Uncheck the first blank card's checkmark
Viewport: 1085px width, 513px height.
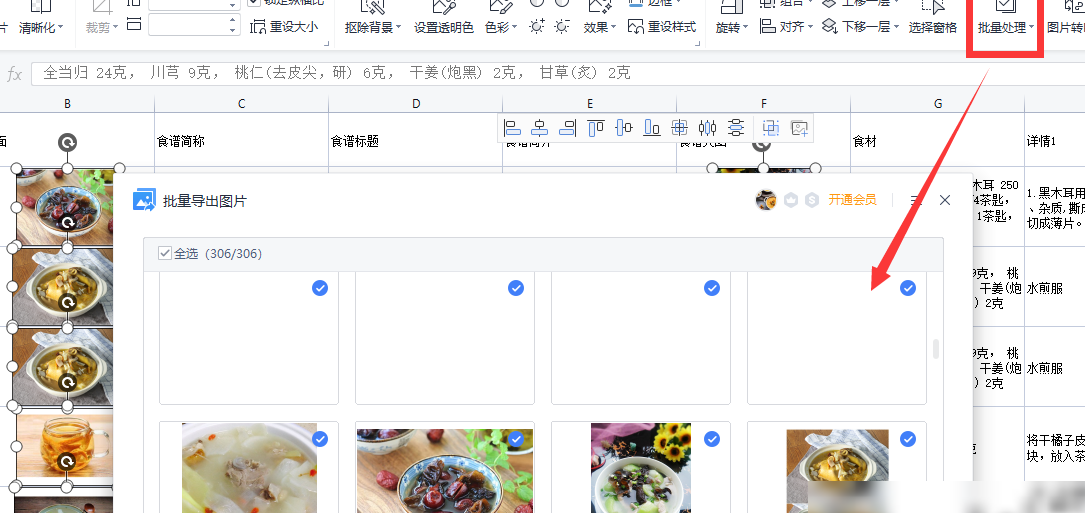[320, 288]
